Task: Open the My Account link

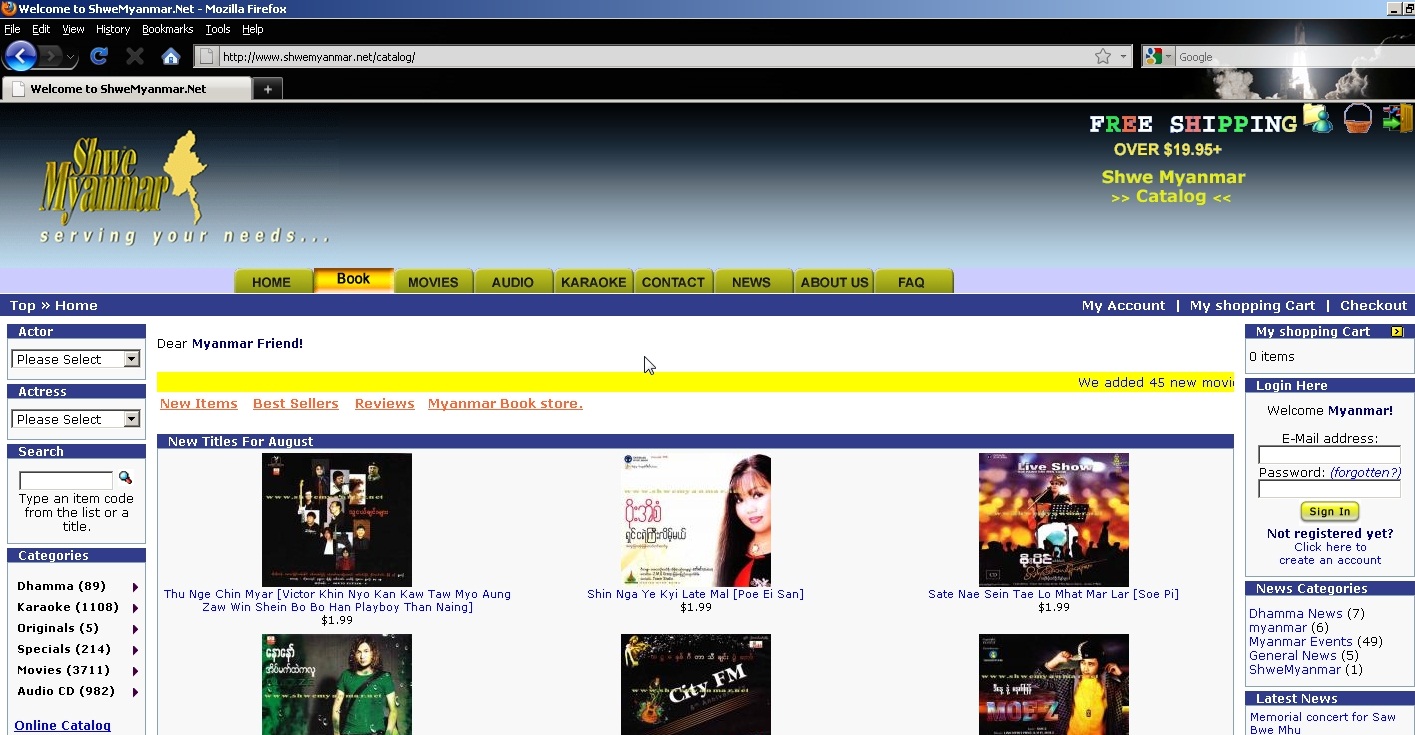Action: click(x=1123, y=306)
